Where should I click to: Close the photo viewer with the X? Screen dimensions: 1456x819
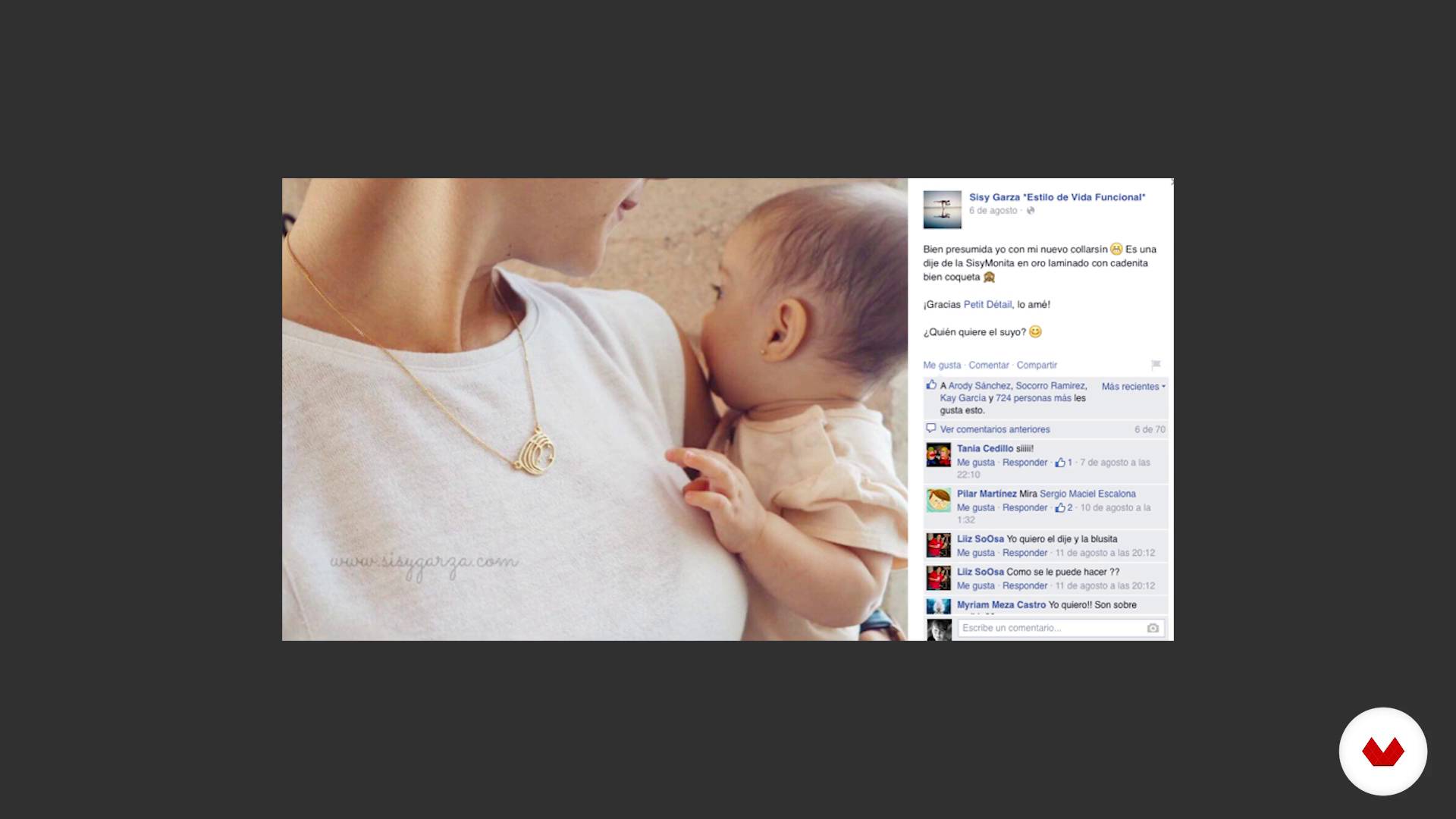tap(1172, 182)
